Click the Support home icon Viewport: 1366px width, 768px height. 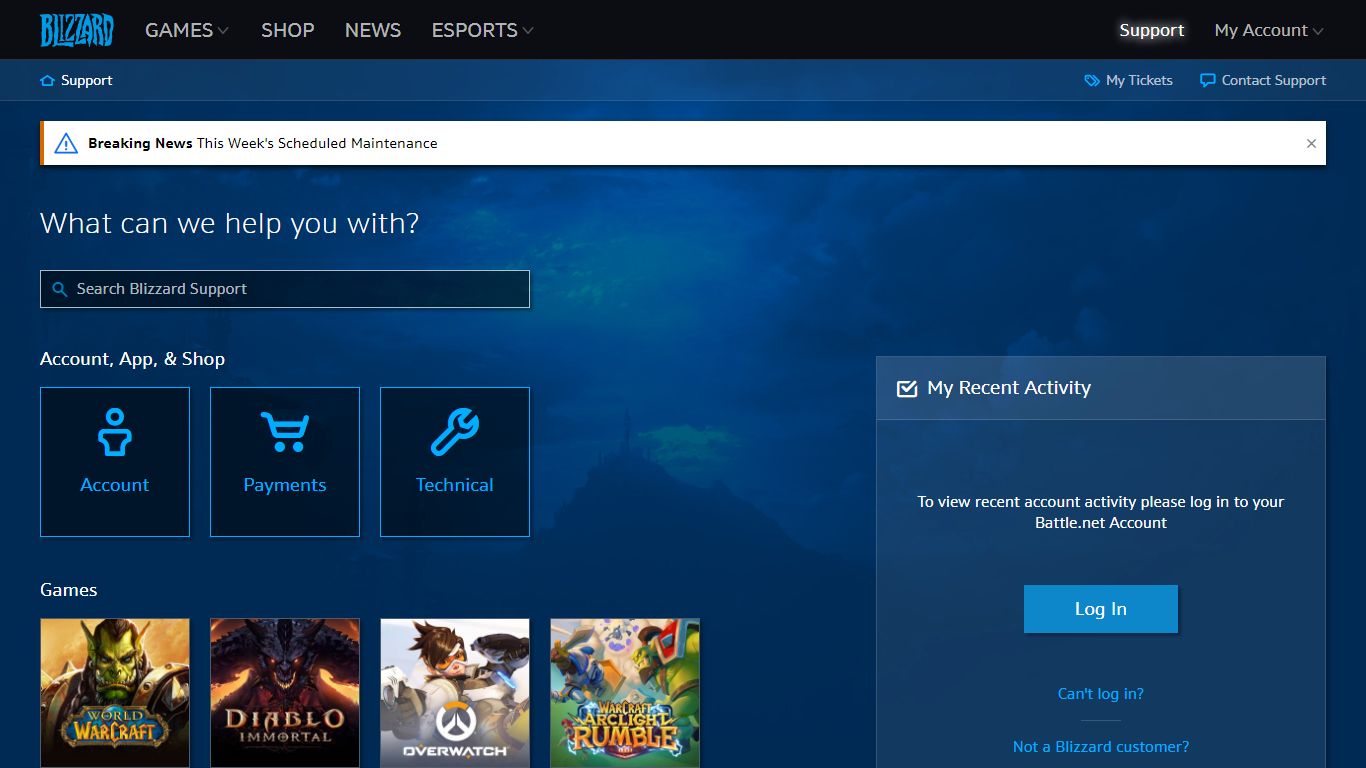point(47,80)
